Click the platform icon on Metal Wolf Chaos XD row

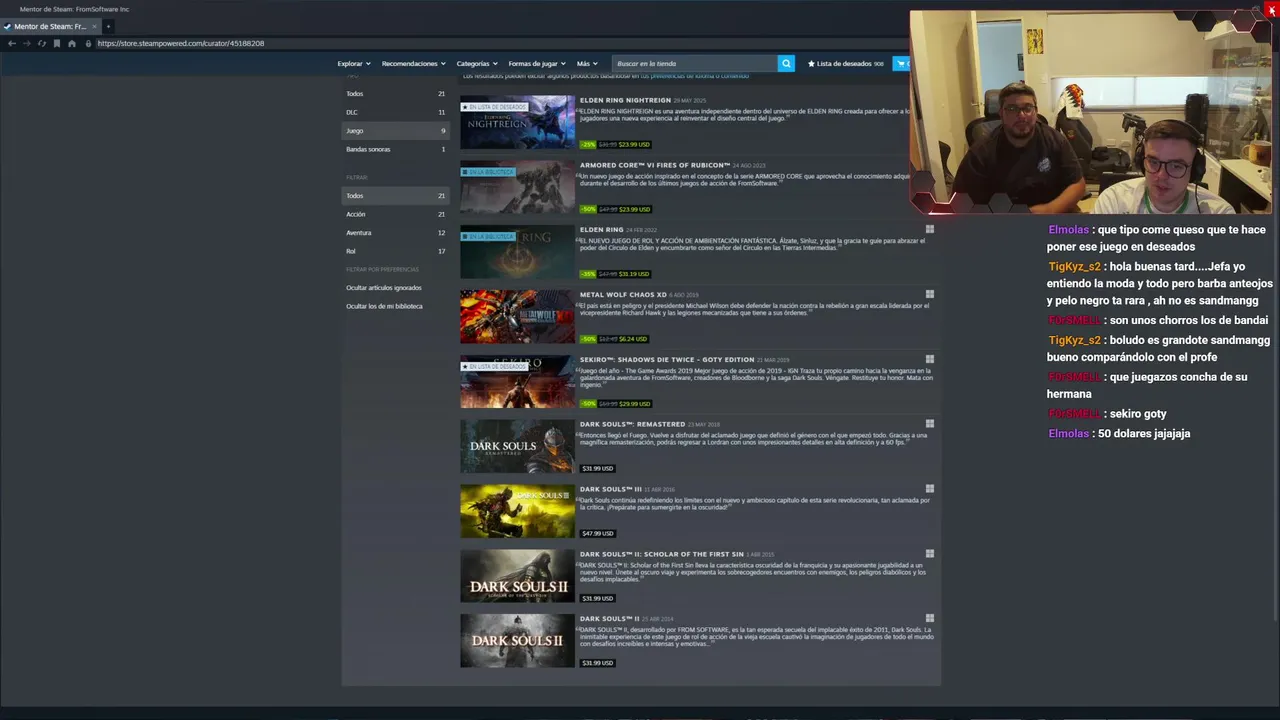click(x=929, y=294)
